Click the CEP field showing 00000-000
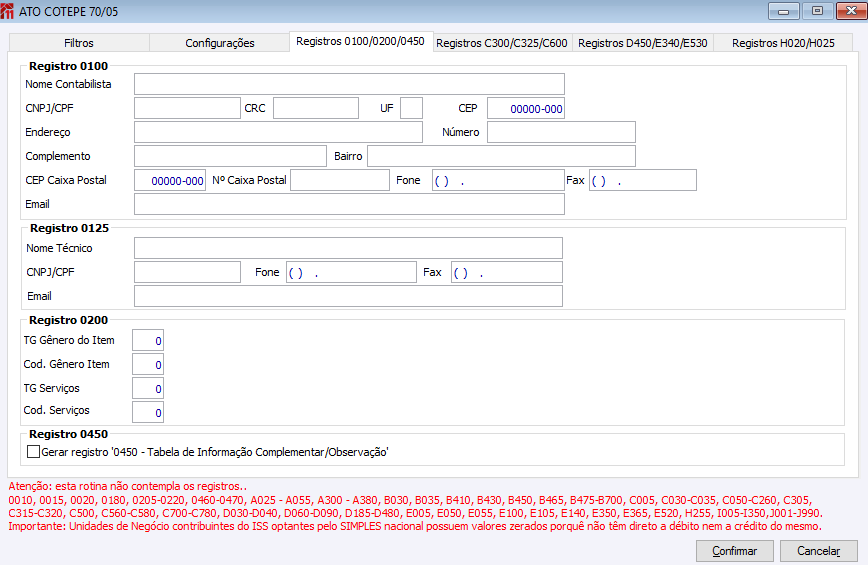 [526, 108]
